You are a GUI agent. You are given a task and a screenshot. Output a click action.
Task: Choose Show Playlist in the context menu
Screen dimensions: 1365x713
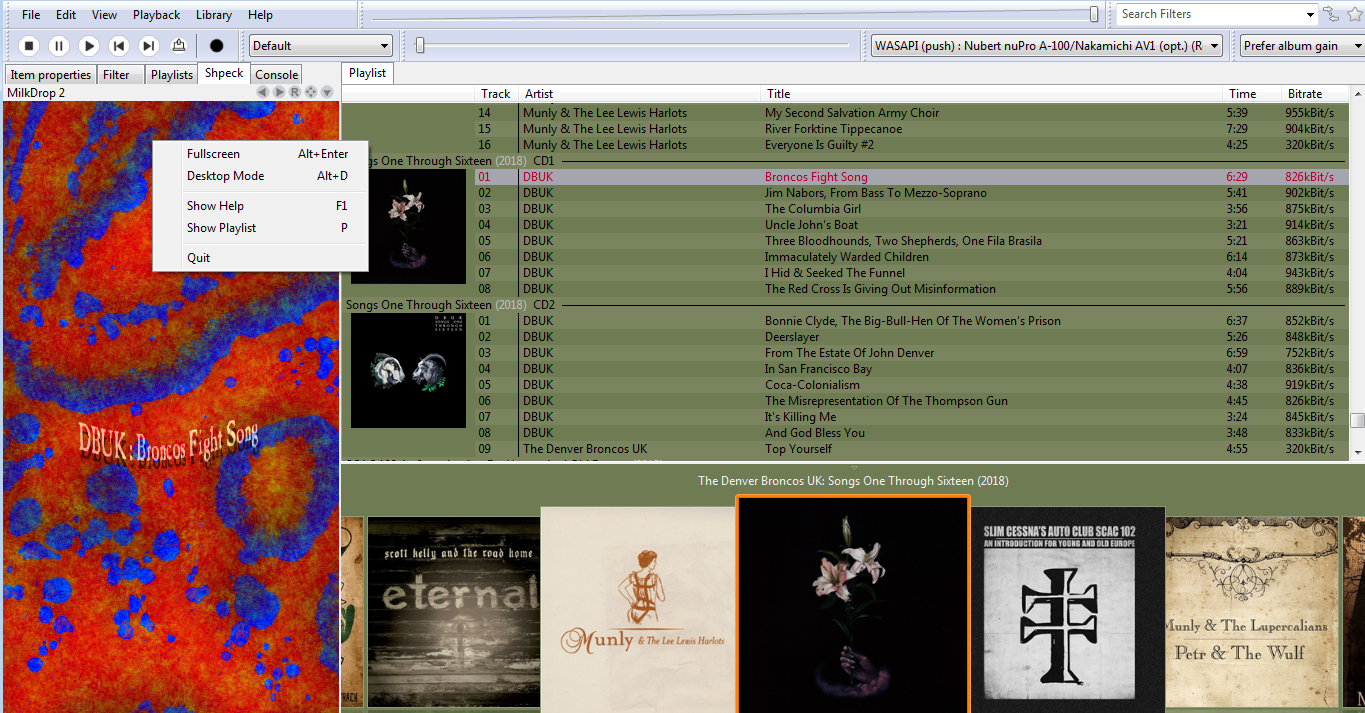coord(221,227)
